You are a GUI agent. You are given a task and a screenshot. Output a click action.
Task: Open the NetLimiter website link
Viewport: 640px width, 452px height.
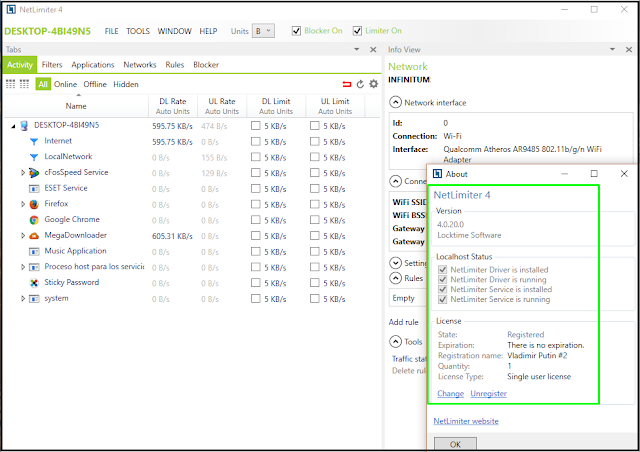pos(466,421)
